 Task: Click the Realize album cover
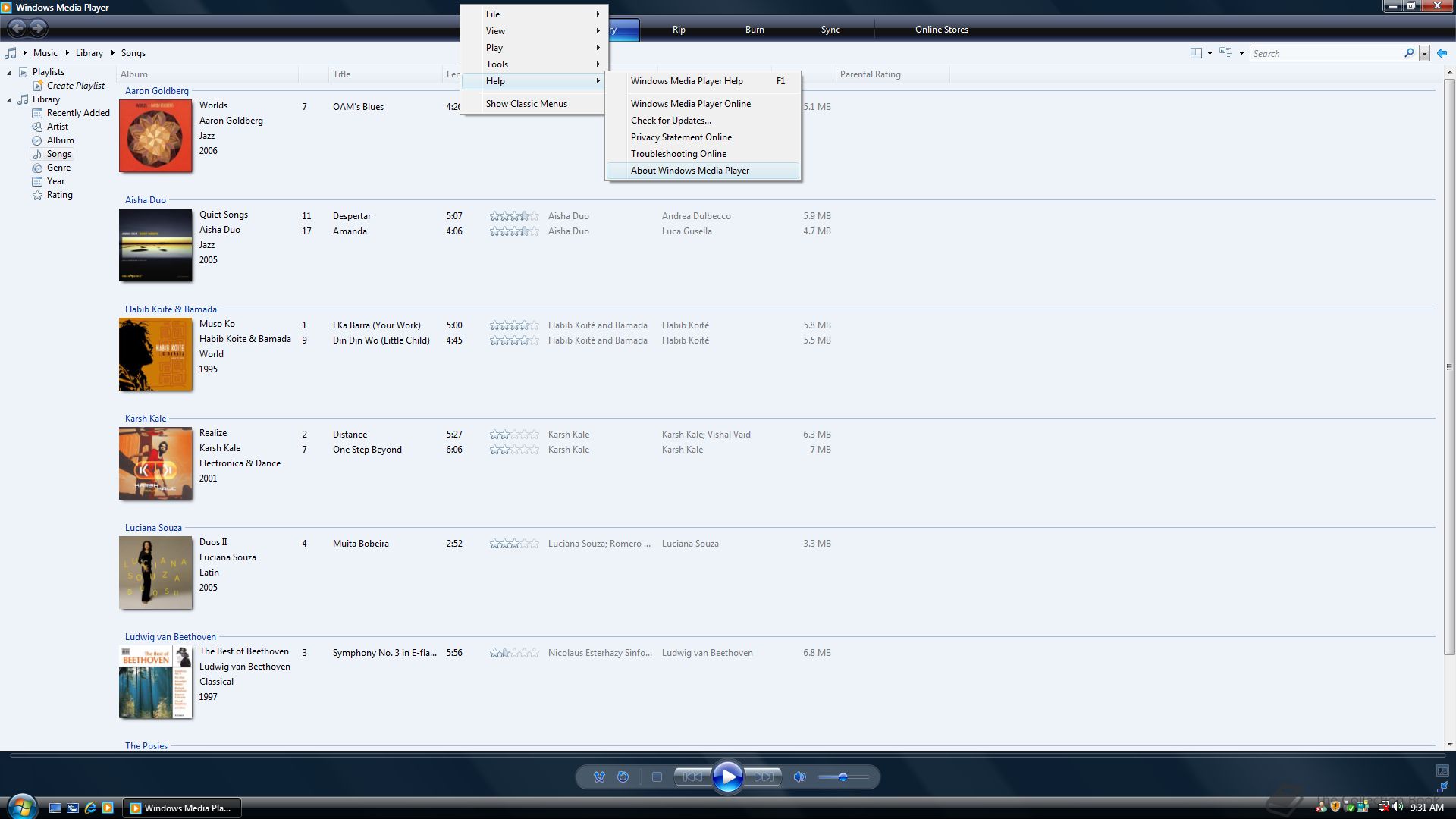click(x=155, y=463)
